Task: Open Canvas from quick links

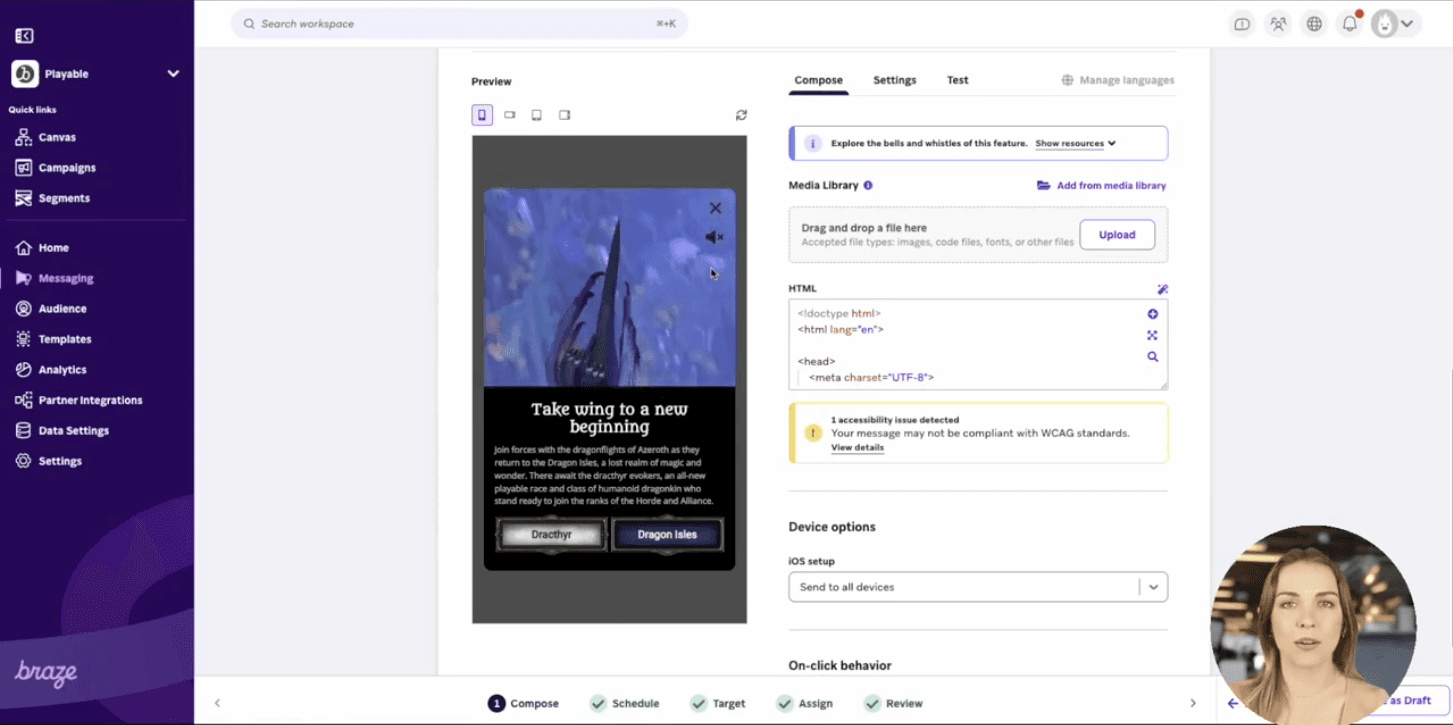Action: click(57, 137)
